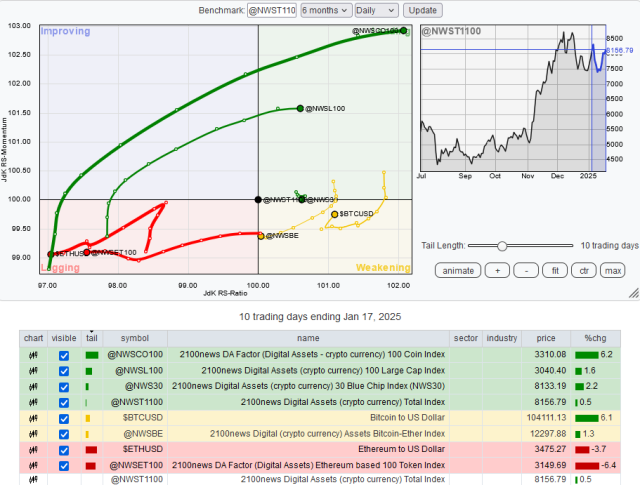Adjust the Tail Length slider

point(502,245)
